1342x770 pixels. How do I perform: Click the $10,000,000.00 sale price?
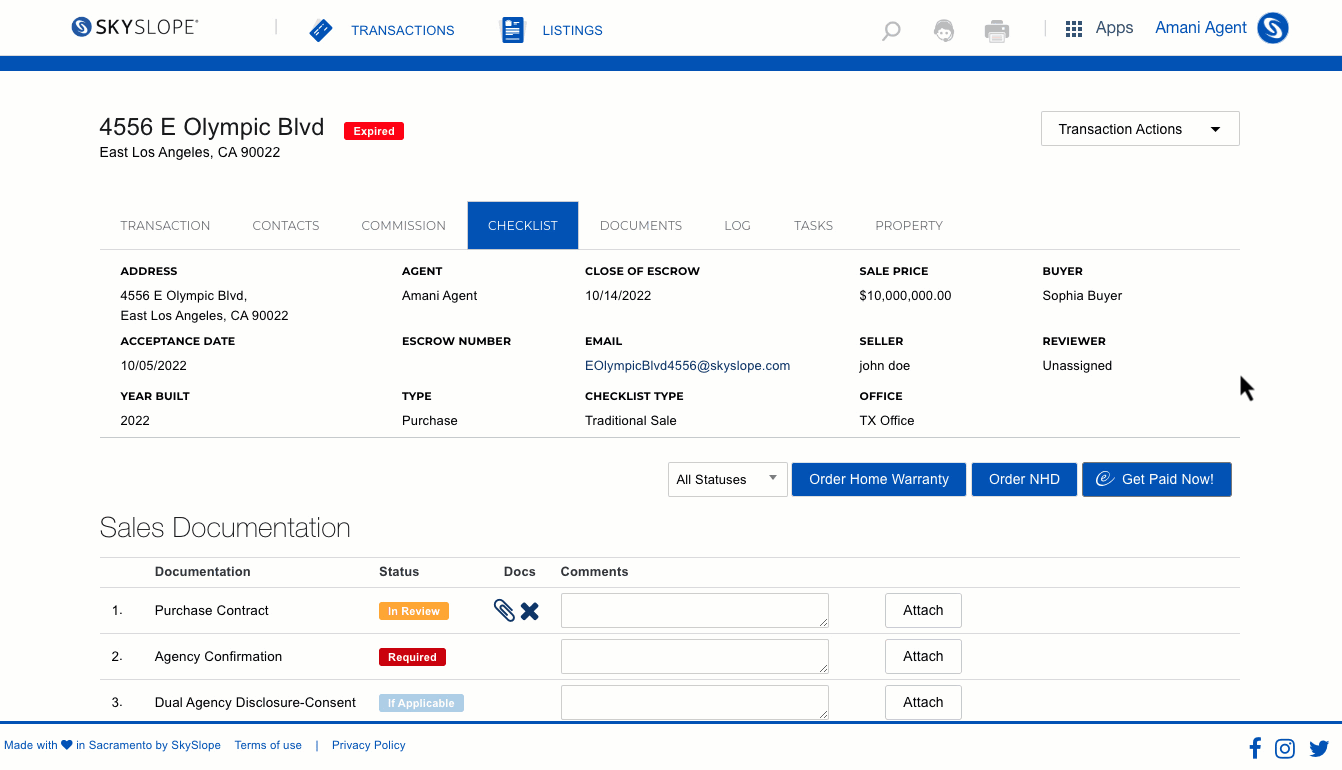(x=905, y=296)
